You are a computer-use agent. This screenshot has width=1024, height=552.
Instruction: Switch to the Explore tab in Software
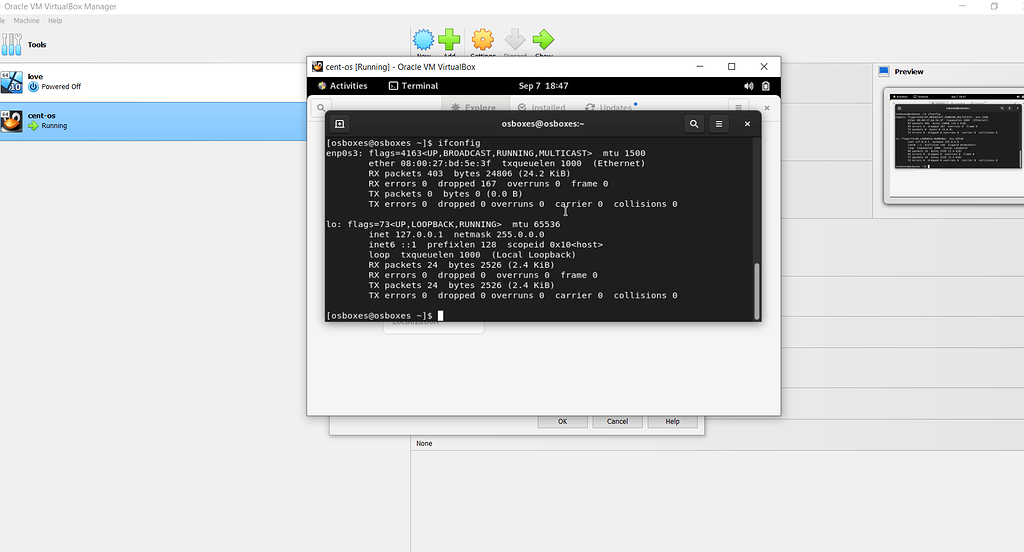(475, 107)
